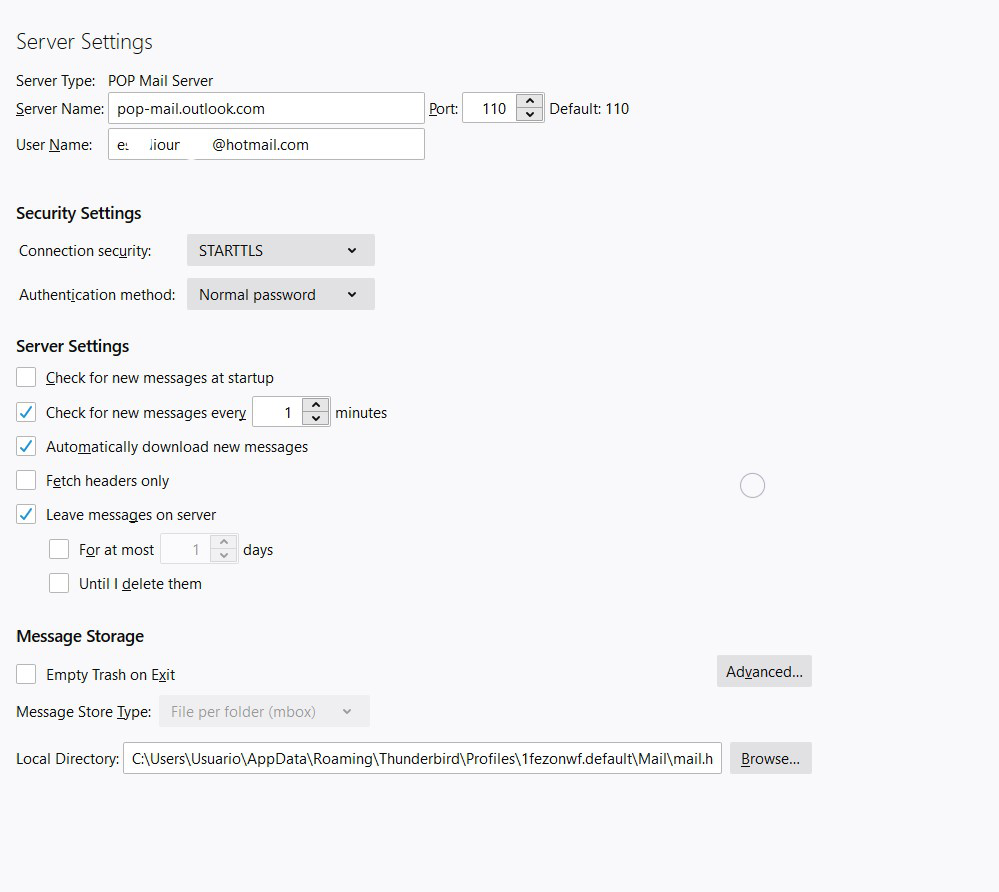Open the Message Store Type dropdown
The height and width of the screenshot is (892, 999).
(x=263, y=712)
